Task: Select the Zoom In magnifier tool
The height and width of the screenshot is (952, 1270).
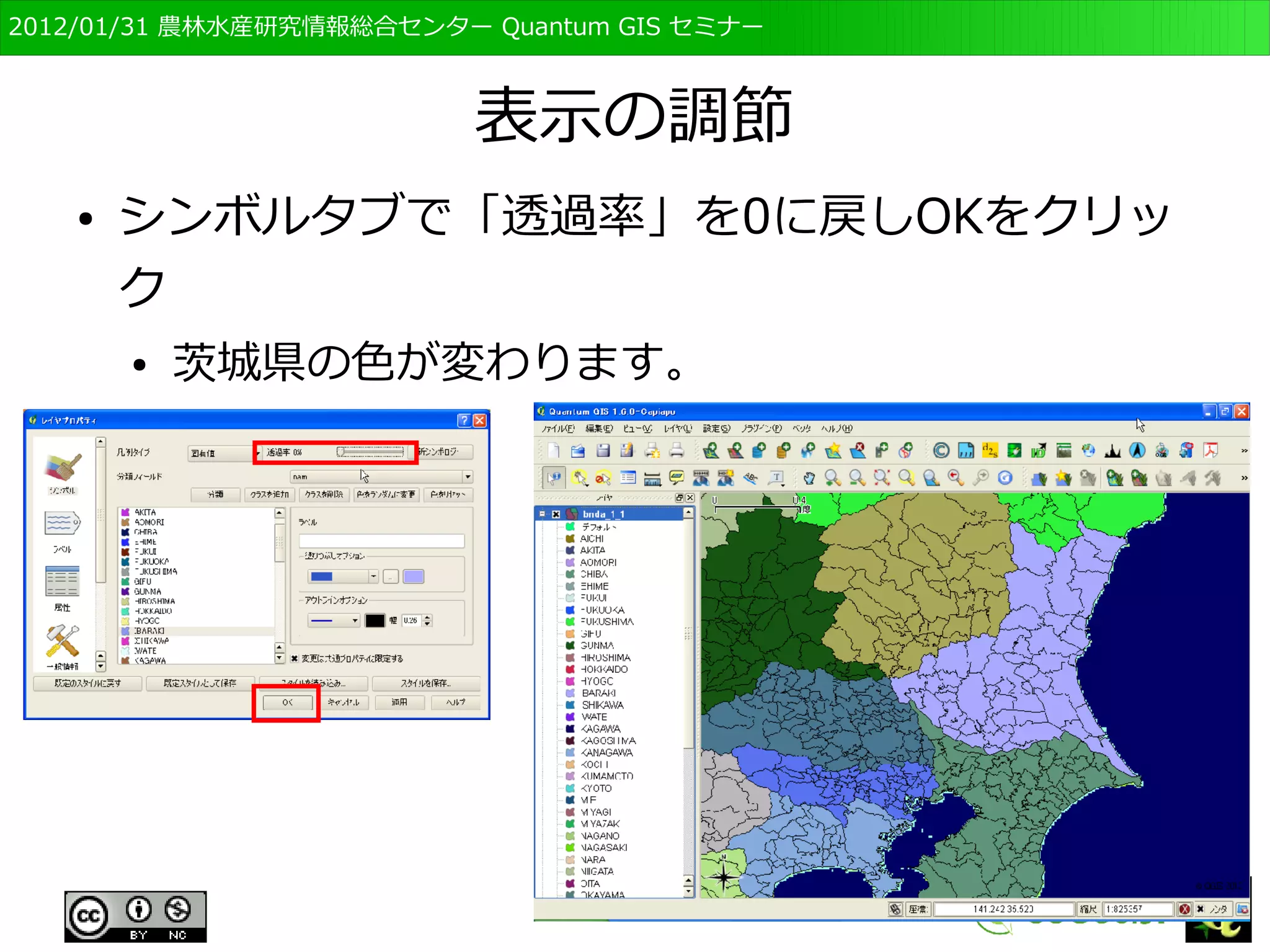Action: tap(833, 478)
